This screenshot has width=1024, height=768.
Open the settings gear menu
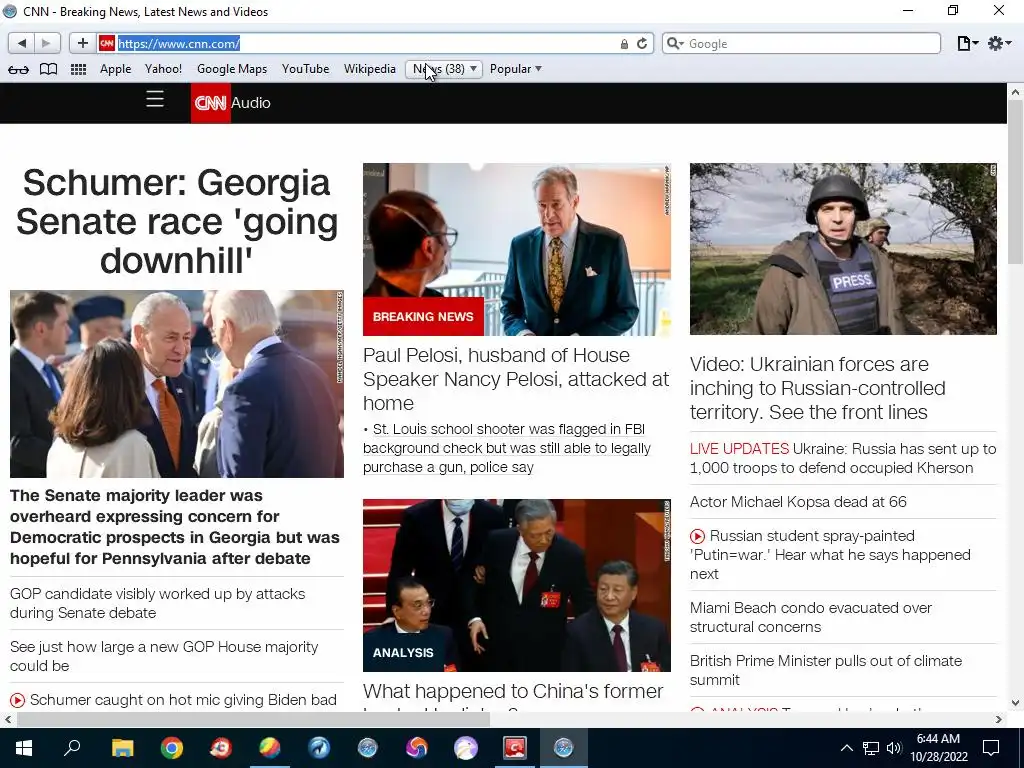click(x=999, y=43)
